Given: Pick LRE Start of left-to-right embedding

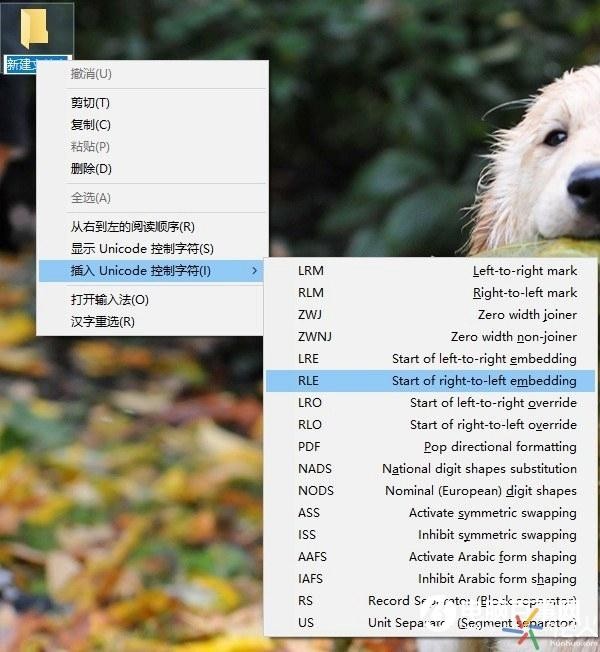Looking at the screenshot, I should click(x=436, y=359).
